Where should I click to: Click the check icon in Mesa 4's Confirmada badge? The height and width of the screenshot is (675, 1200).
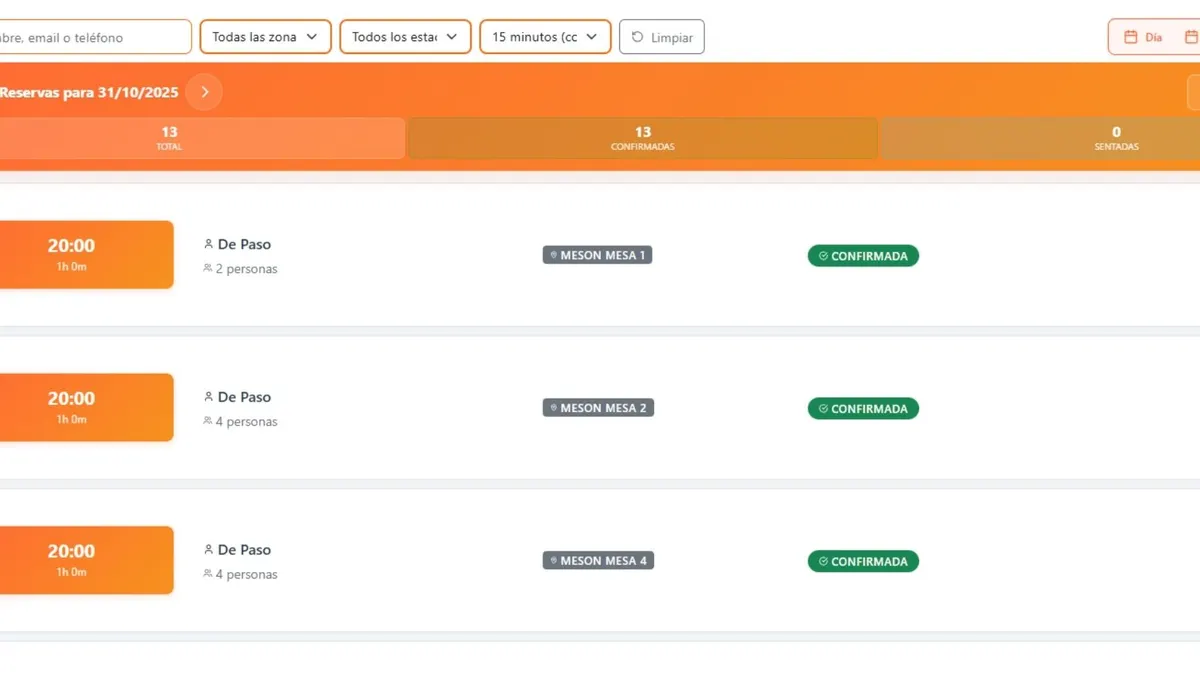823,562
